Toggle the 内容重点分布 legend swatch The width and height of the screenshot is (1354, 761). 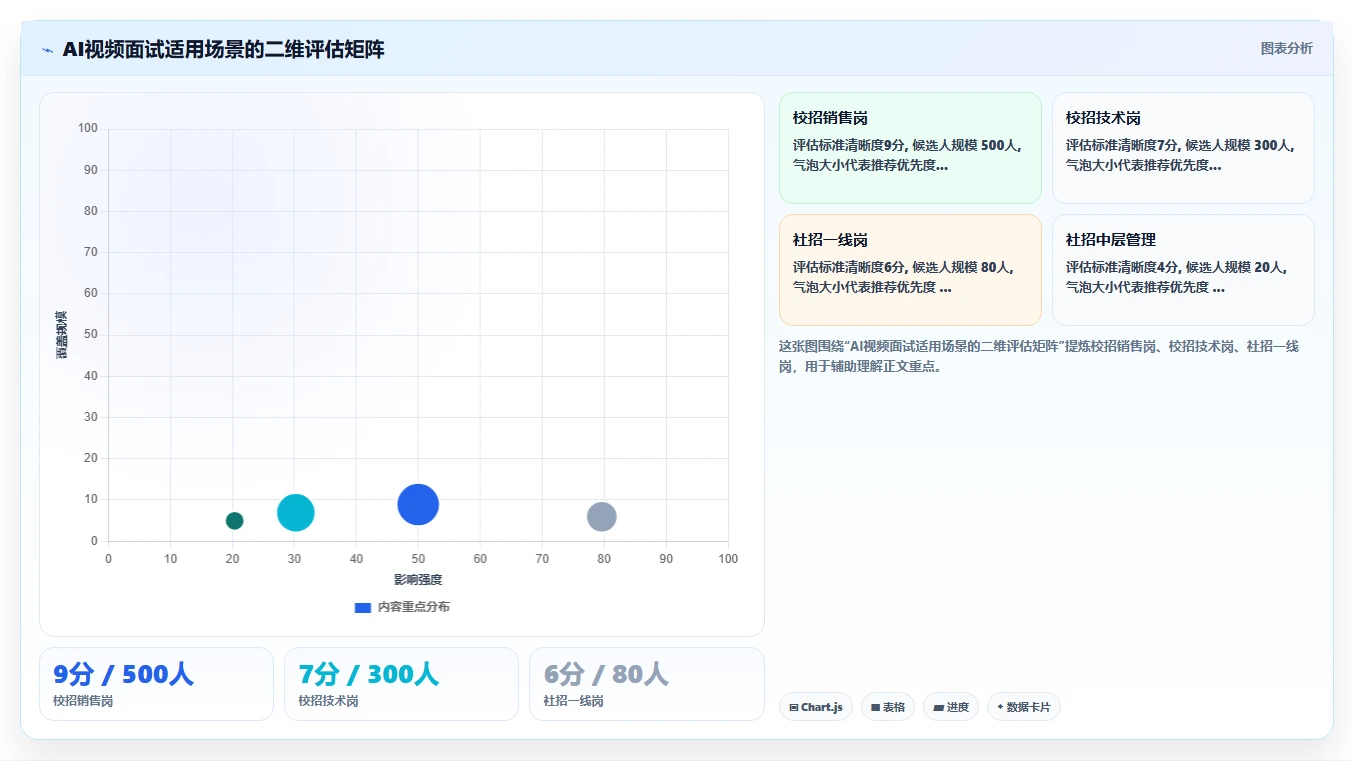363,607
